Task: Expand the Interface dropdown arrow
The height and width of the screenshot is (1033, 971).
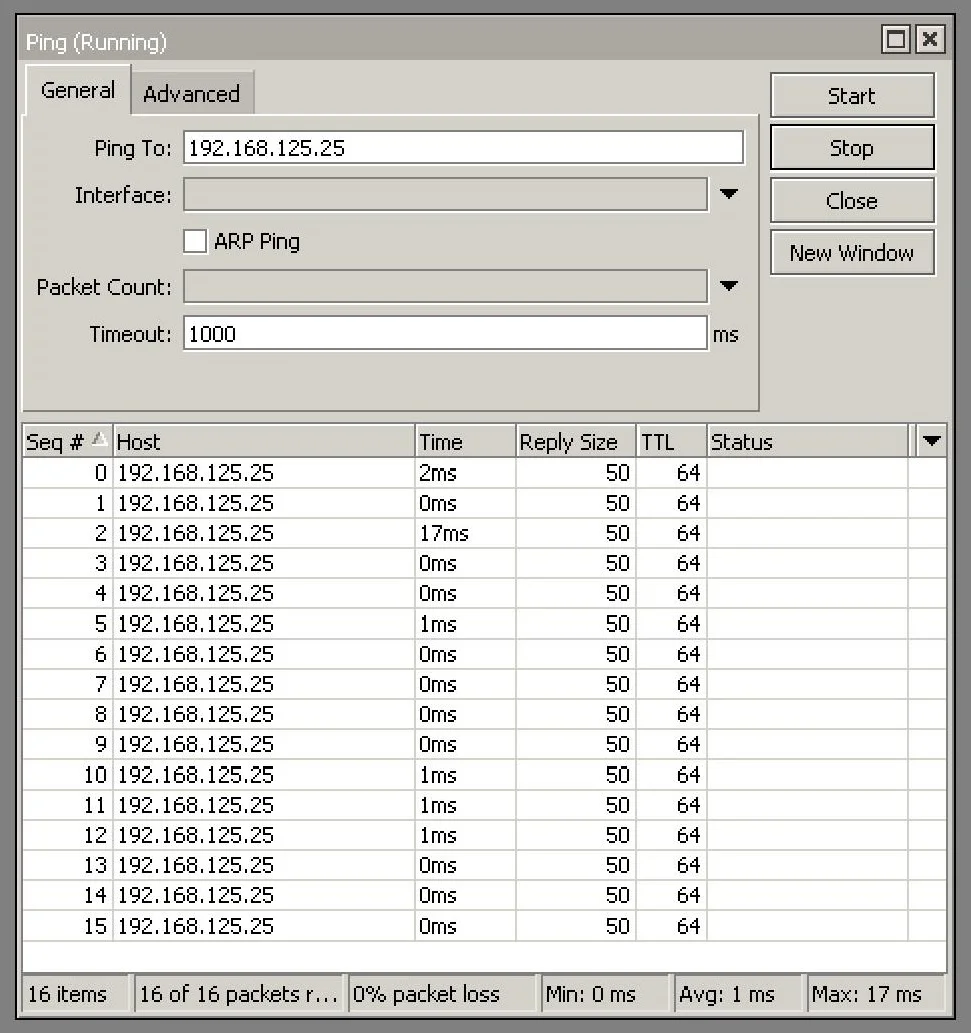Action: (729, 194)
